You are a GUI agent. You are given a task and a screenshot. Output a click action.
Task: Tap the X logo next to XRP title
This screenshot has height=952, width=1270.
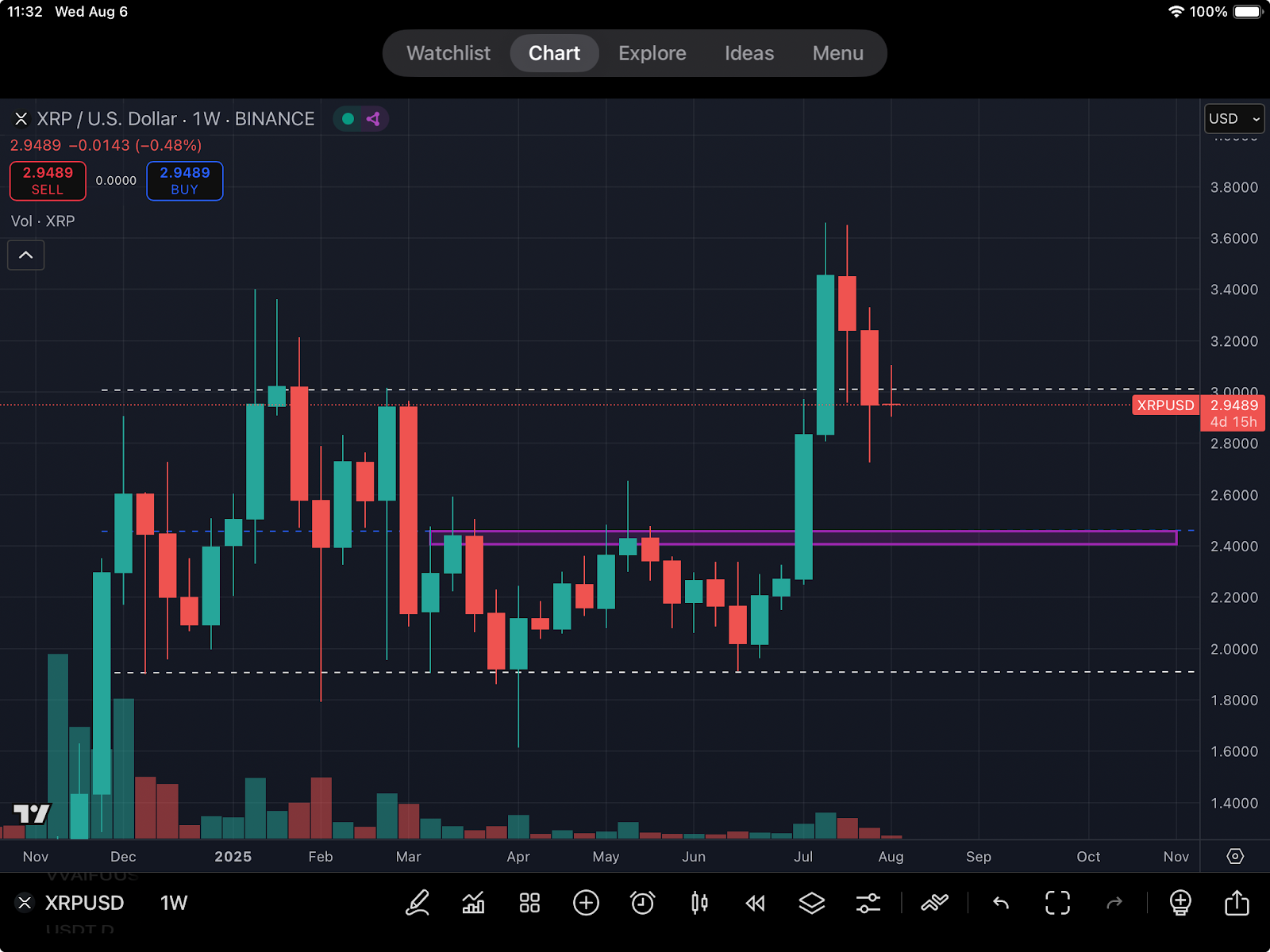(x=21, y=119)
